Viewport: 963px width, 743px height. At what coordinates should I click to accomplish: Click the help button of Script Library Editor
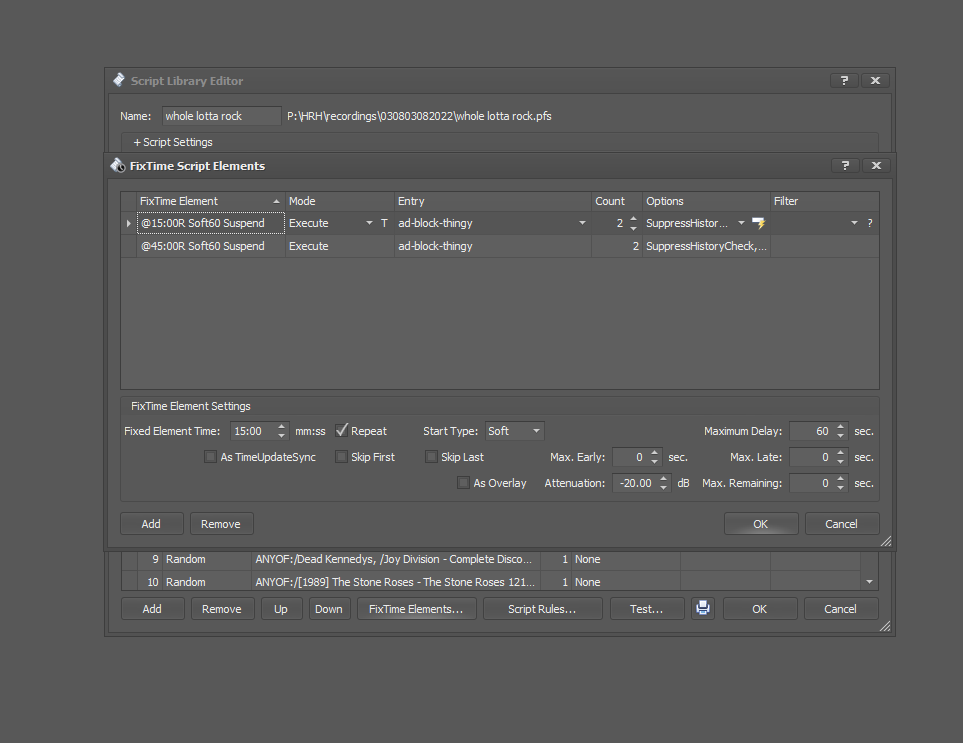click(x=845, y=81)
